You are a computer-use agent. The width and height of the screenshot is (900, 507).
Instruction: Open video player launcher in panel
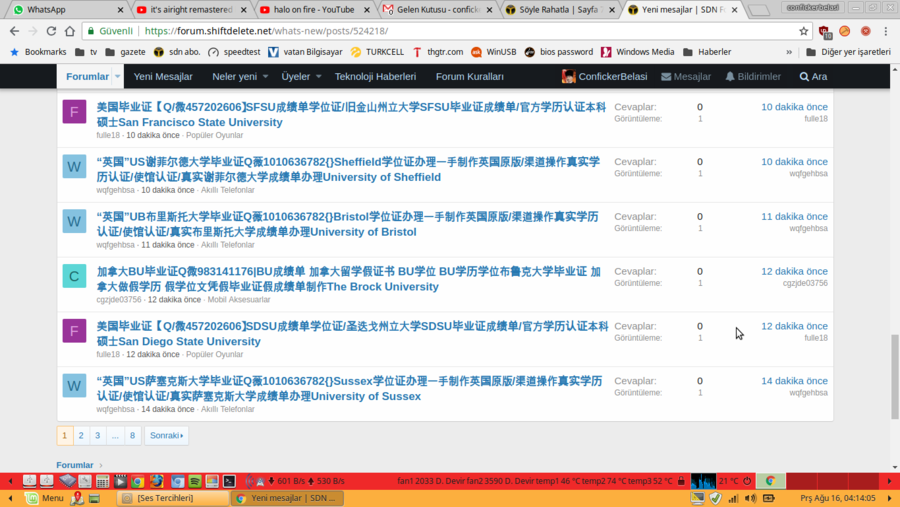coord(120,481)
